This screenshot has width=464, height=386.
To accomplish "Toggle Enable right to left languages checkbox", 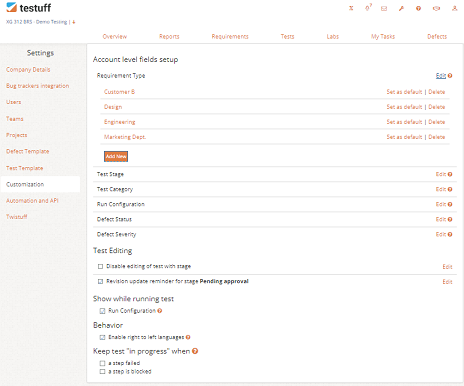I will pyautogui.click(x=102, y=337).
